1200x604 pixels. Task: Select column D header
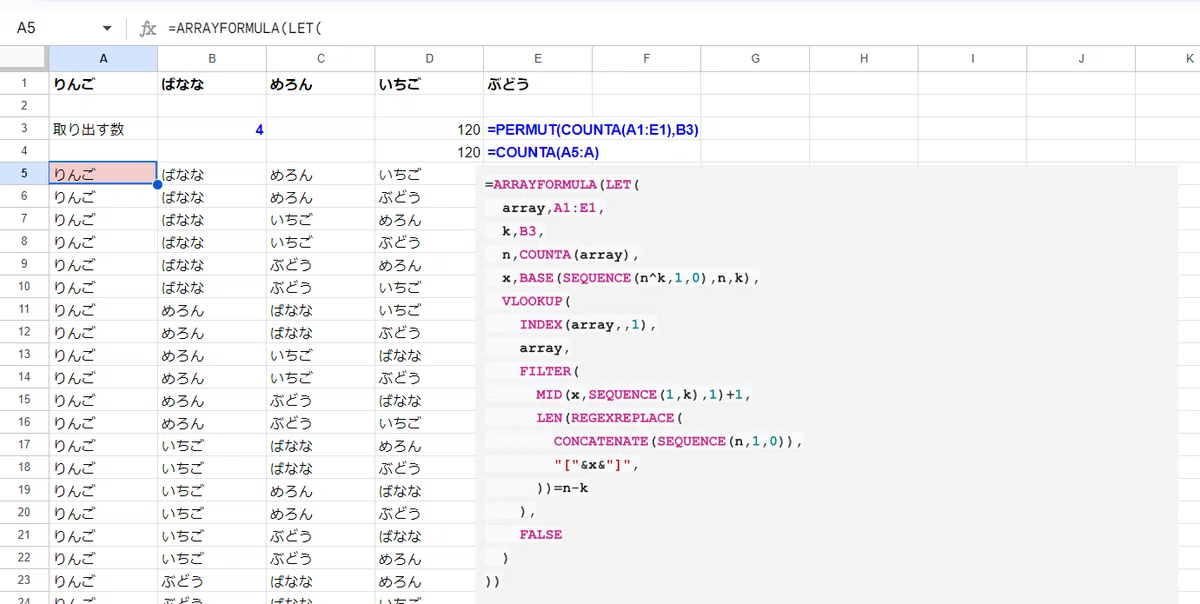coord(429,59)
